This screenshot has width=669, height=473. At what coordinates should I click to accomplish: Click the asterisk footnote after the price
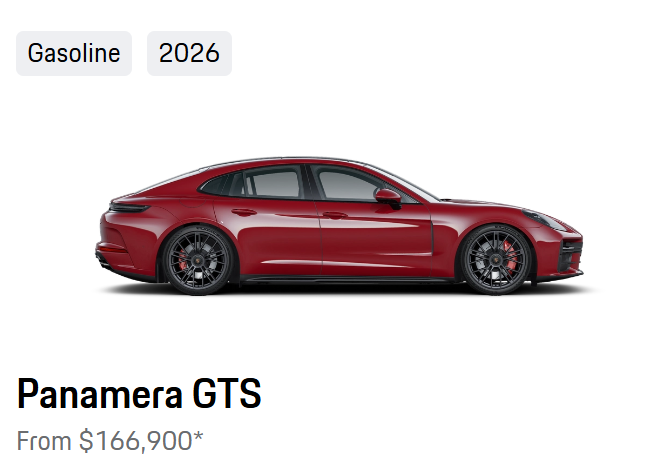[x=198, y=437]
